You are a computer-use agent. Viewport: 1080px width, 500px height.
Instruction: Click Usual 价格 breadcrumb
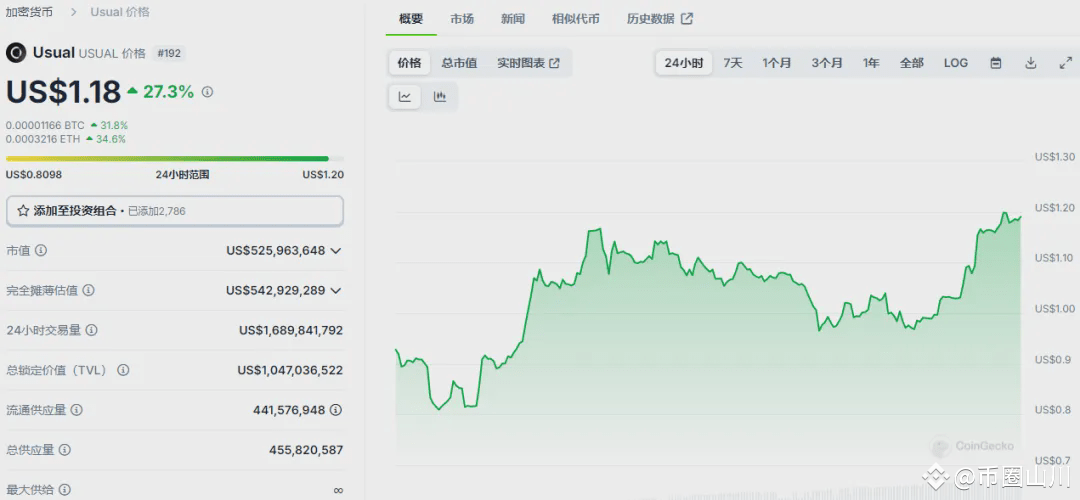[x=120, y=12]
